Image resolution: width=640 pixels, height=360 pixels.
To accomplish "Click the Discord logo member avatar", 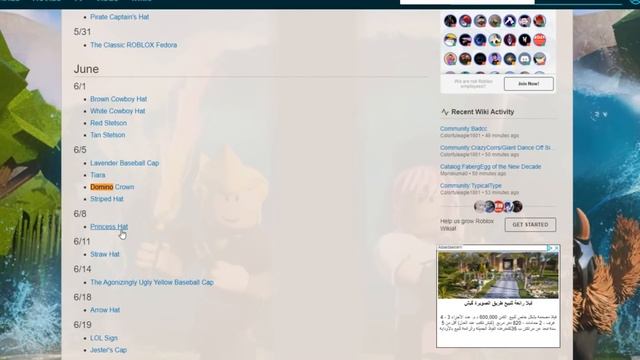I will (524, 59).
